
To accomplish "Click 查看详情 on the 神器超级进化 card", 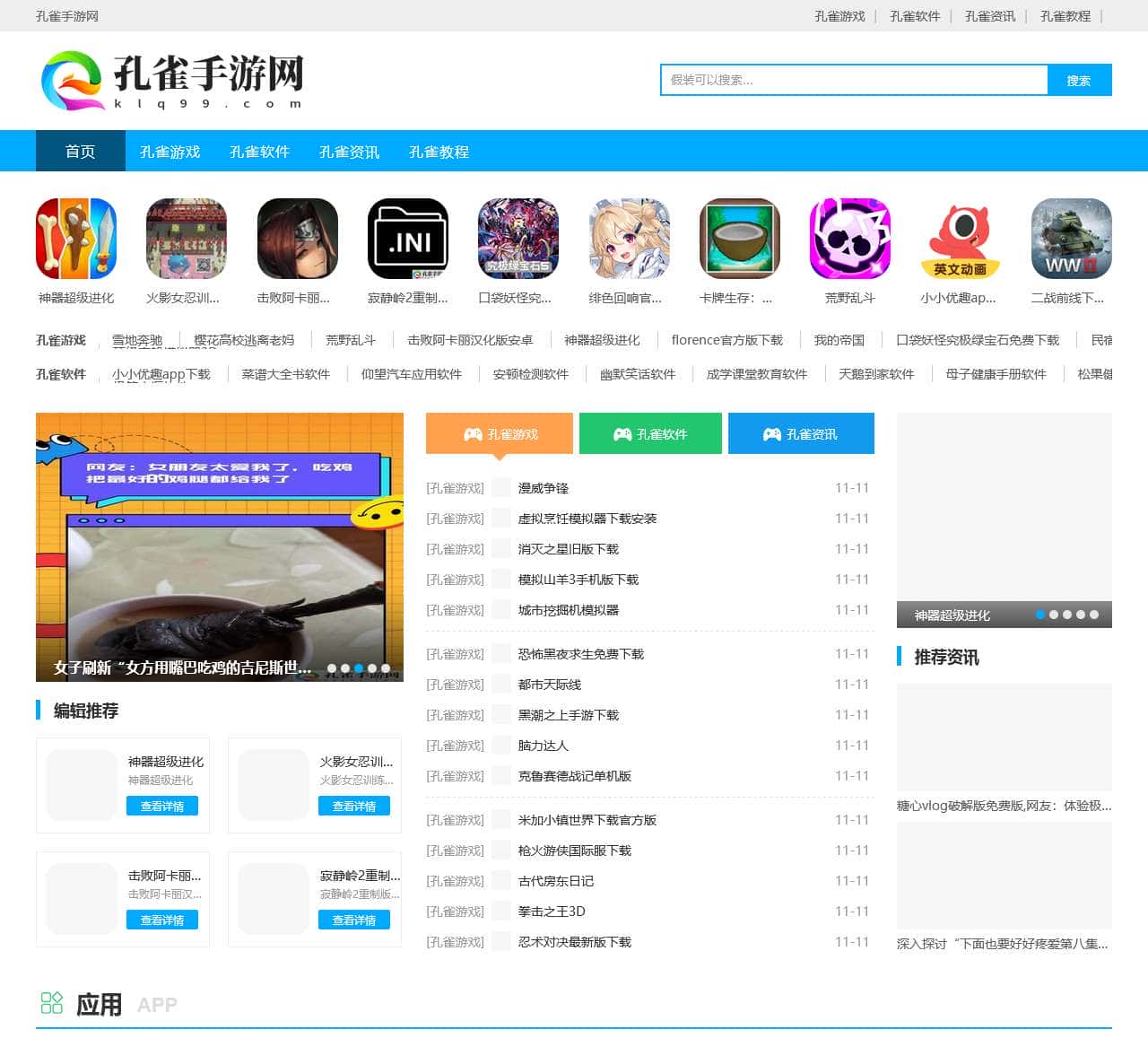I will [x=162, y=807].
